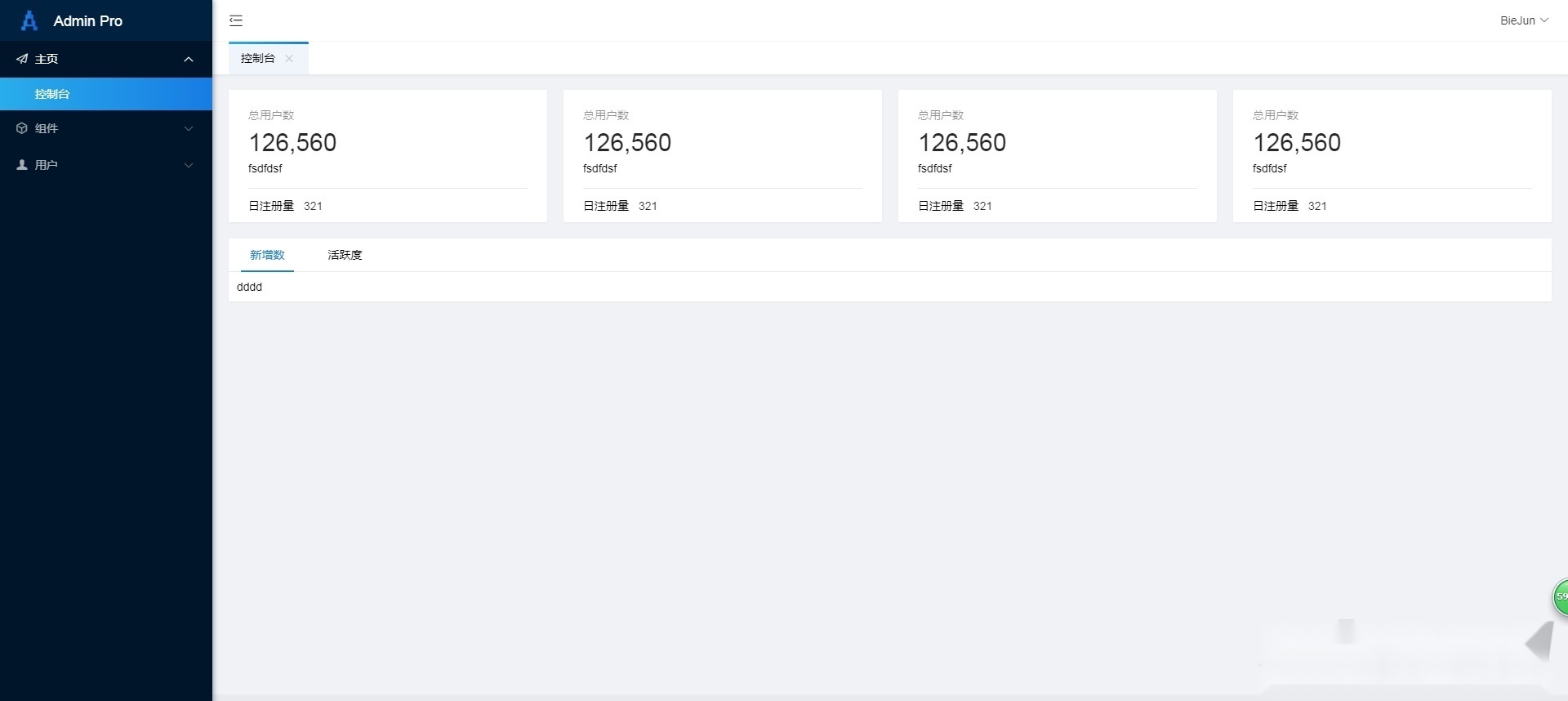Switch to the 活跃度 tab
This screenshot has height=701, width=1568.
[345, 255]
